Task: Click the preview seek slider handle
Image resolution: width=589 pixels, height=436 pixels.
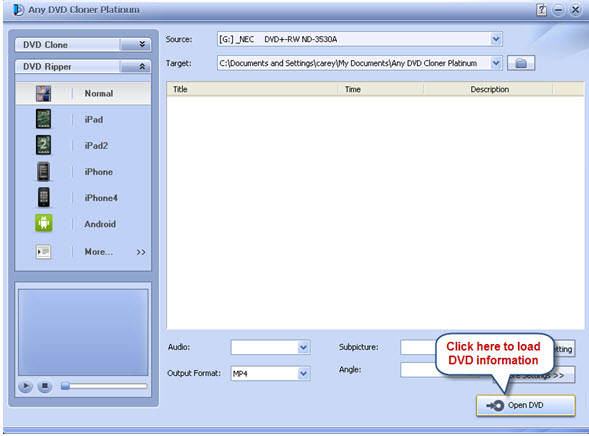Action: [65, 386]
